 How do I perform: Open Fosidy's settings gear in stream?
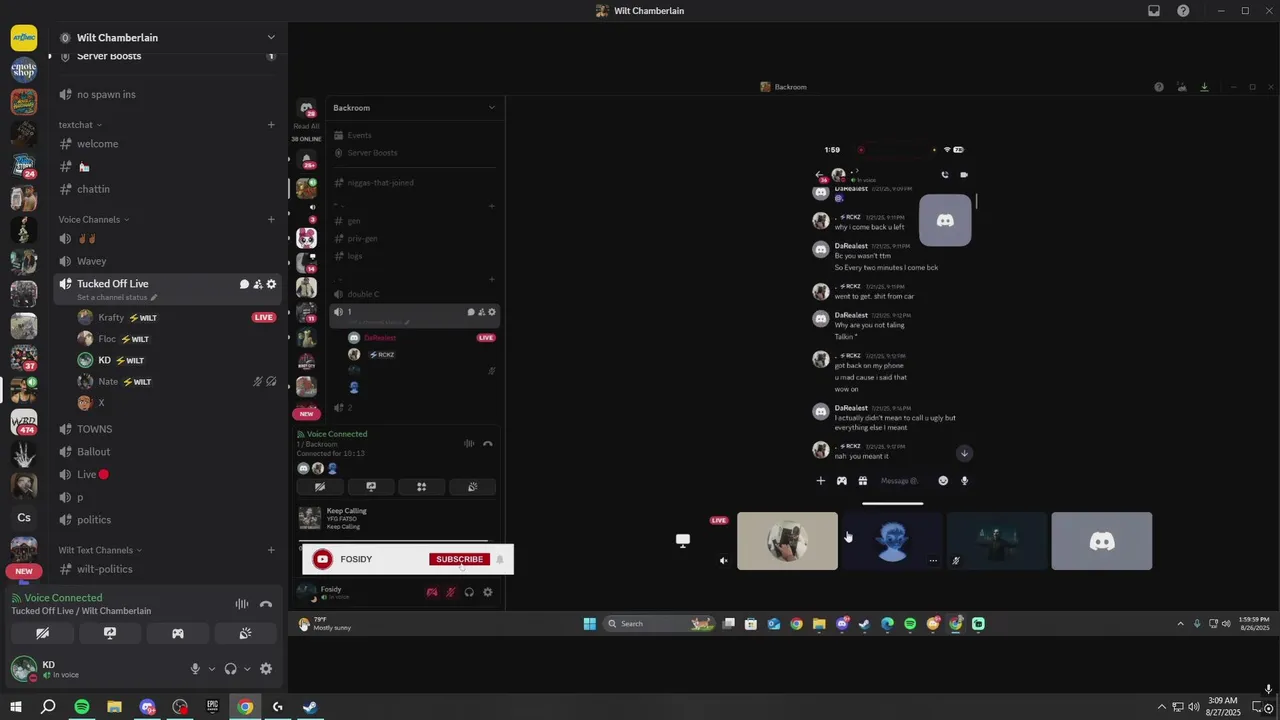[488, 593]
